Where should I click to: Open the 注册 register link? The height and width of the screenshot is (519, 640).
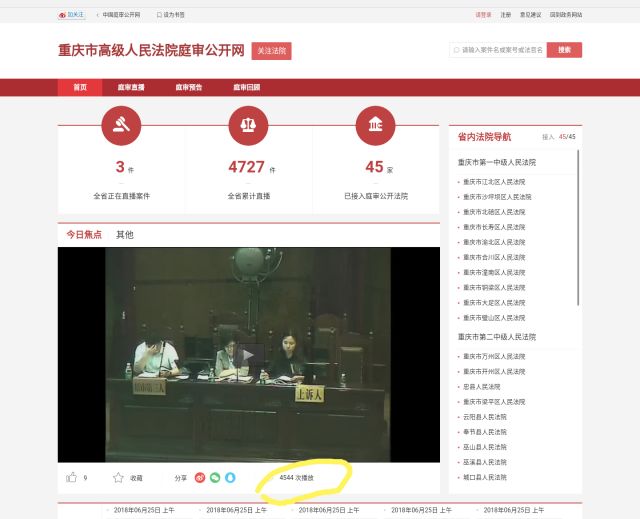506,15
